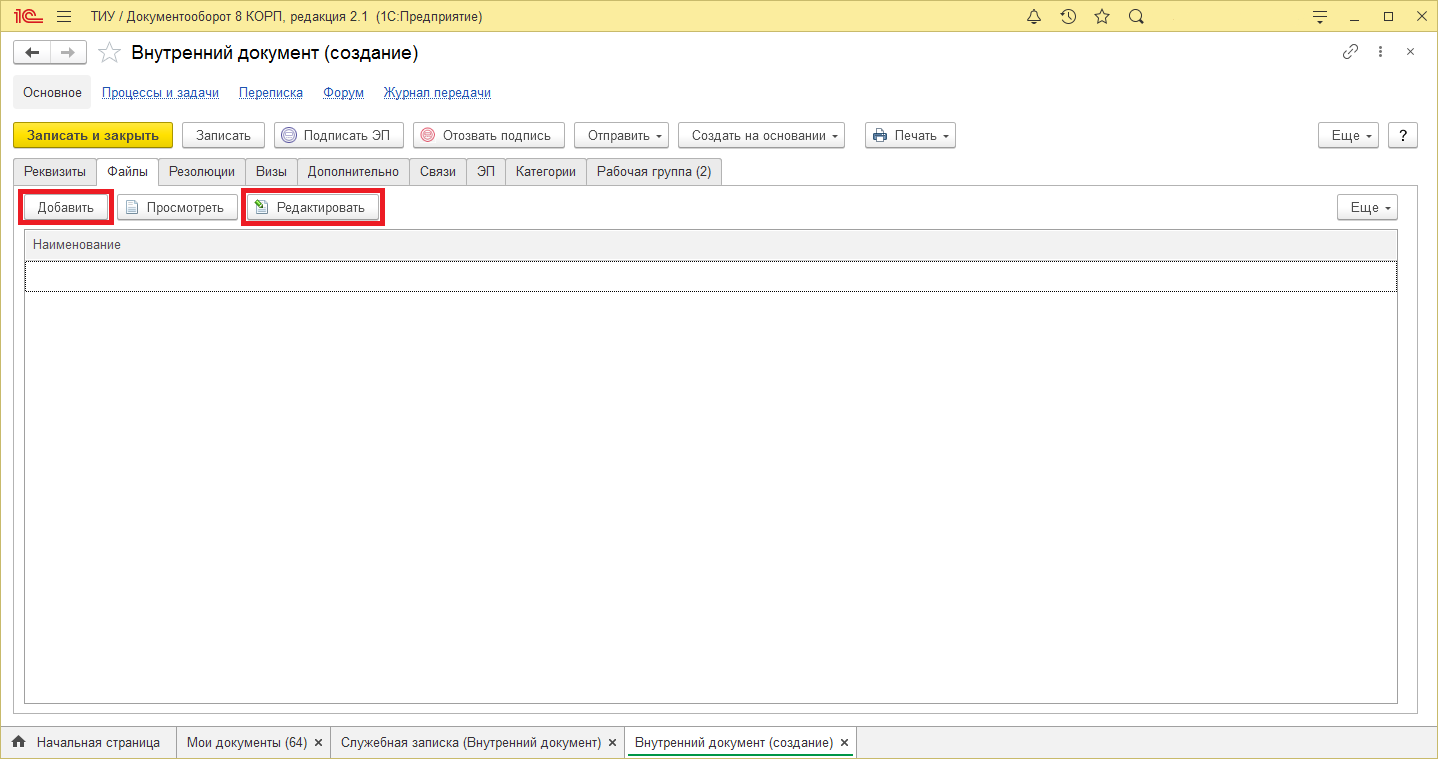Switch to the Реквизиты tab

click(55, 171)
